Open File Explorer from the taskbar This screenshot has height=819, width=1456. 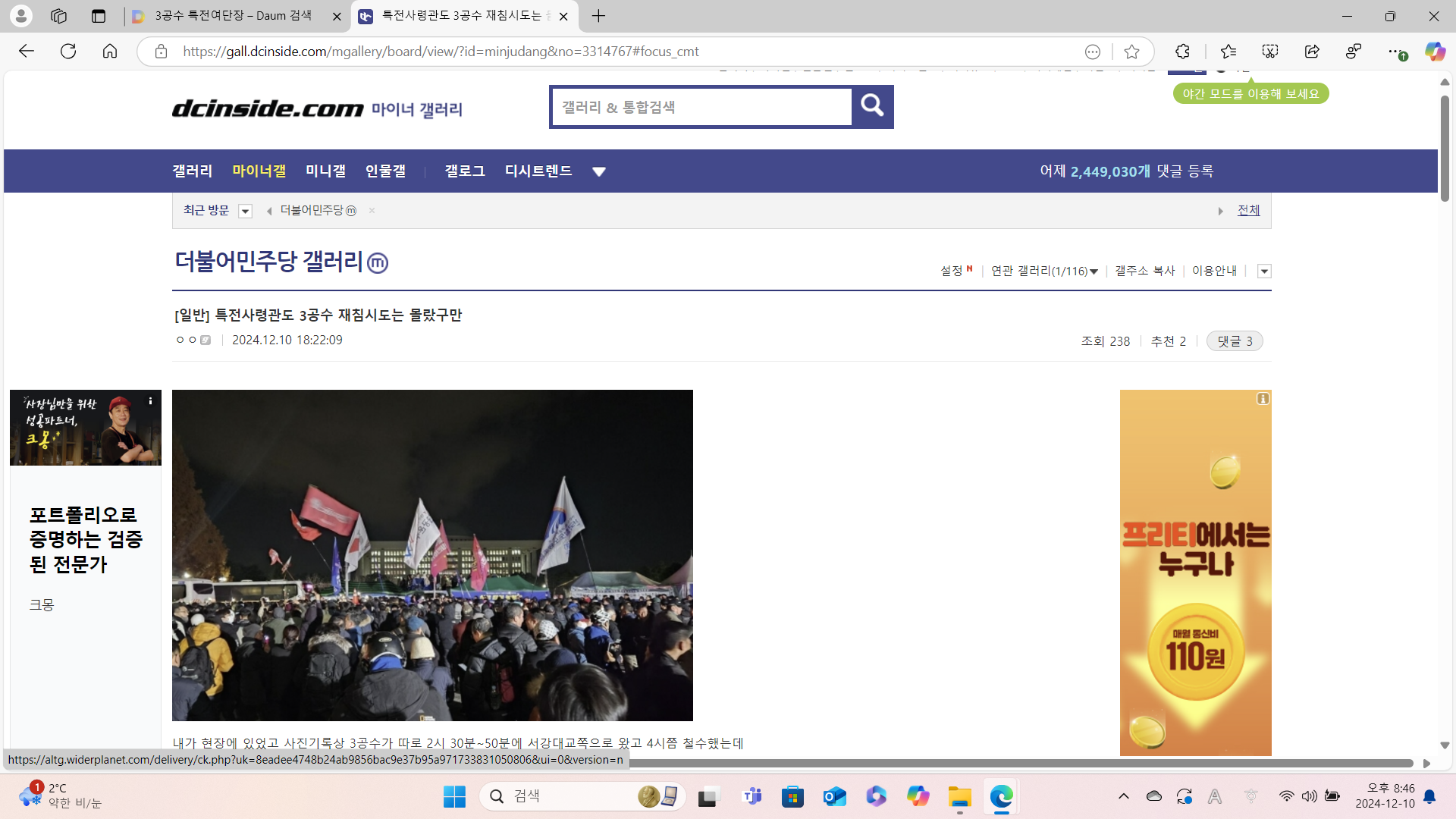[x=959, y=796]
